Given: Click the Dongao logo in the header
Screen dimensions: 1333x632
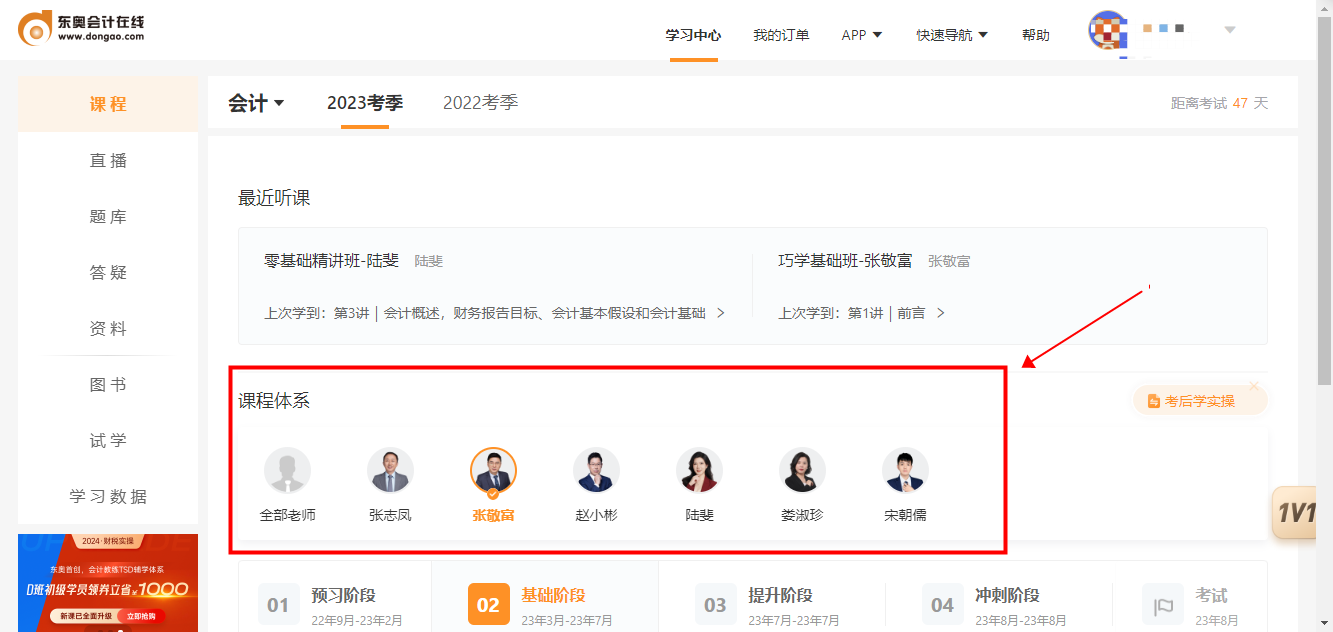Looking at the screenshot, I should (x=82, y=29).
